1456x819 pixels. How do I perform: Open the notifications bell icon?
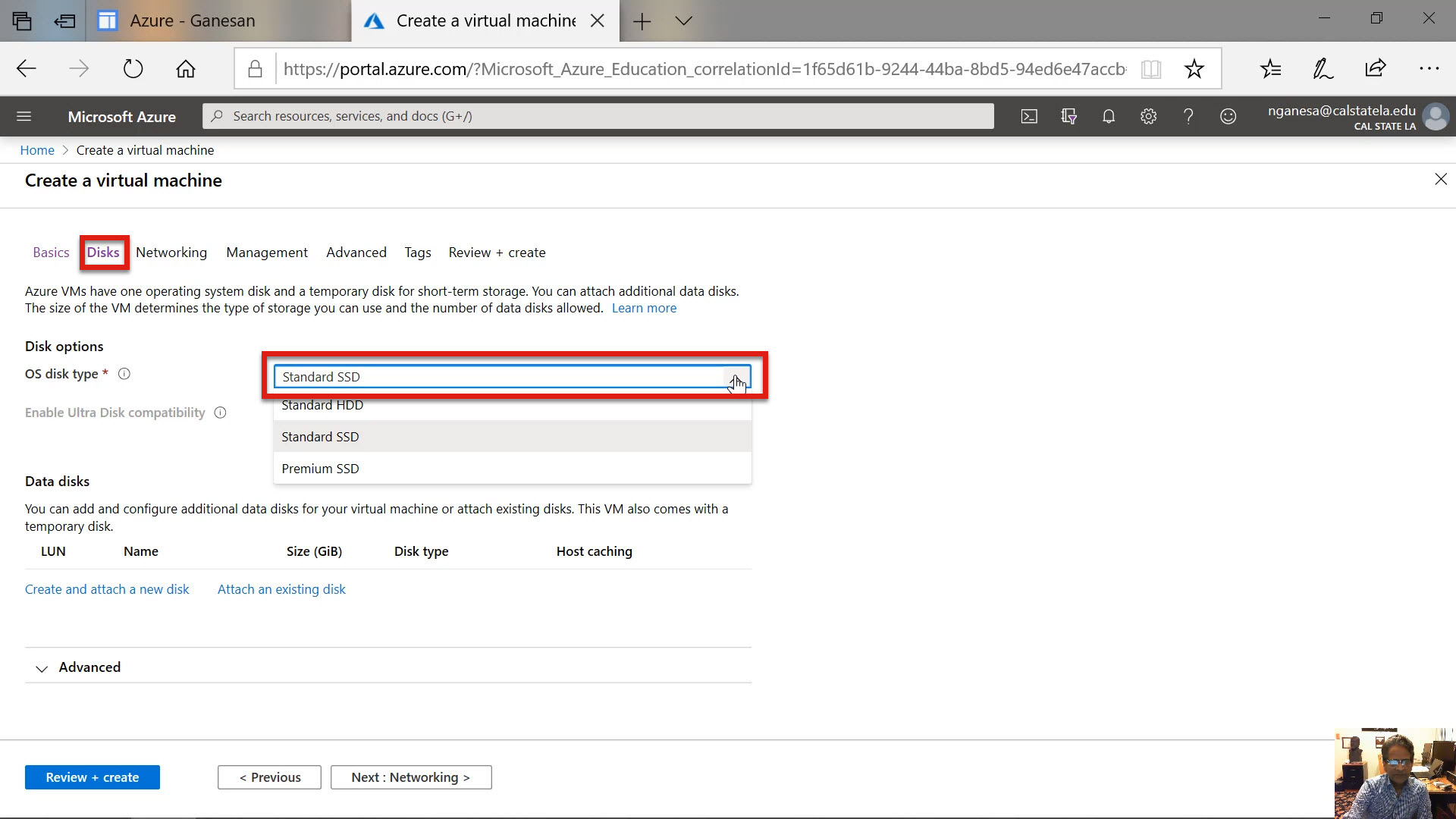pyautogui.click(x=1109, y=116)
